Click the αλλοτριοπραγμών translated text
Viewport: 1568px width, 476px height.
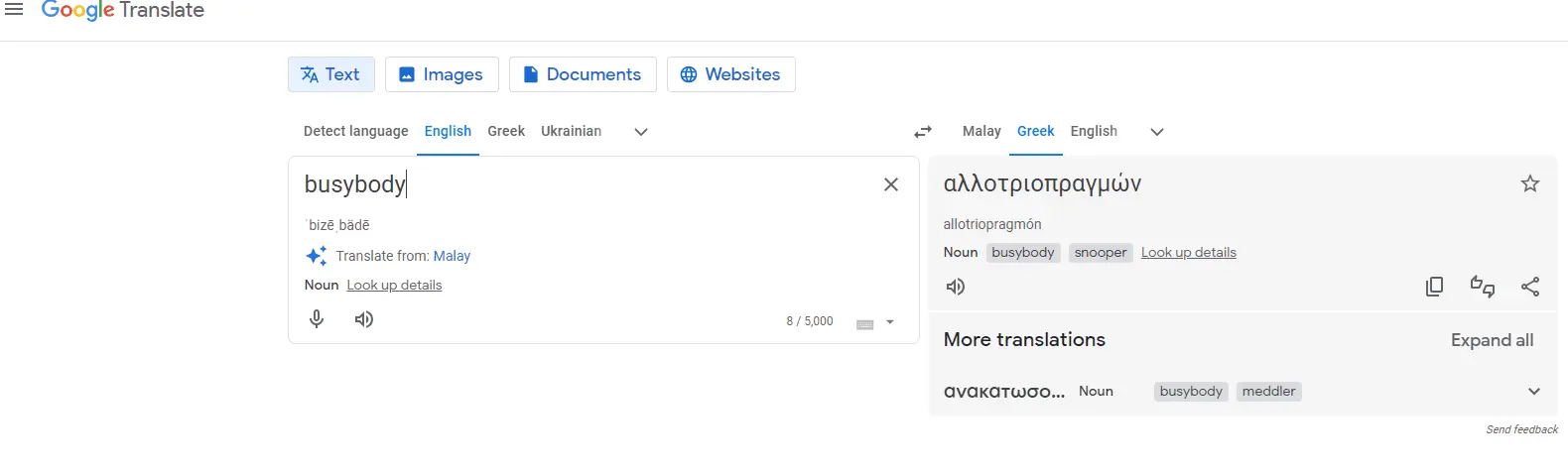(1042, 183)
